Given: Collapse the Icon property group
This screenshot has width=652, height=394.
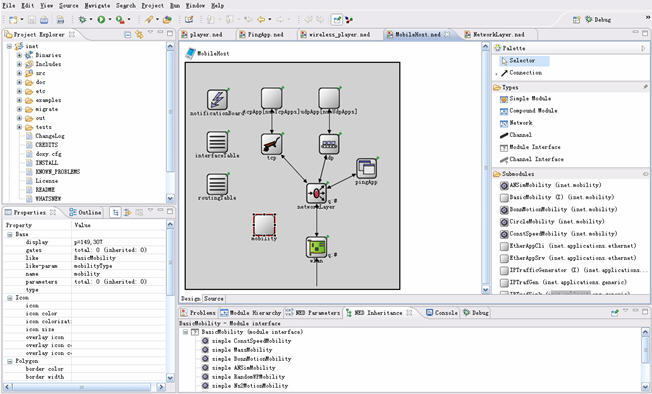Looking at the screenshot, I should (x=10, y=298).
